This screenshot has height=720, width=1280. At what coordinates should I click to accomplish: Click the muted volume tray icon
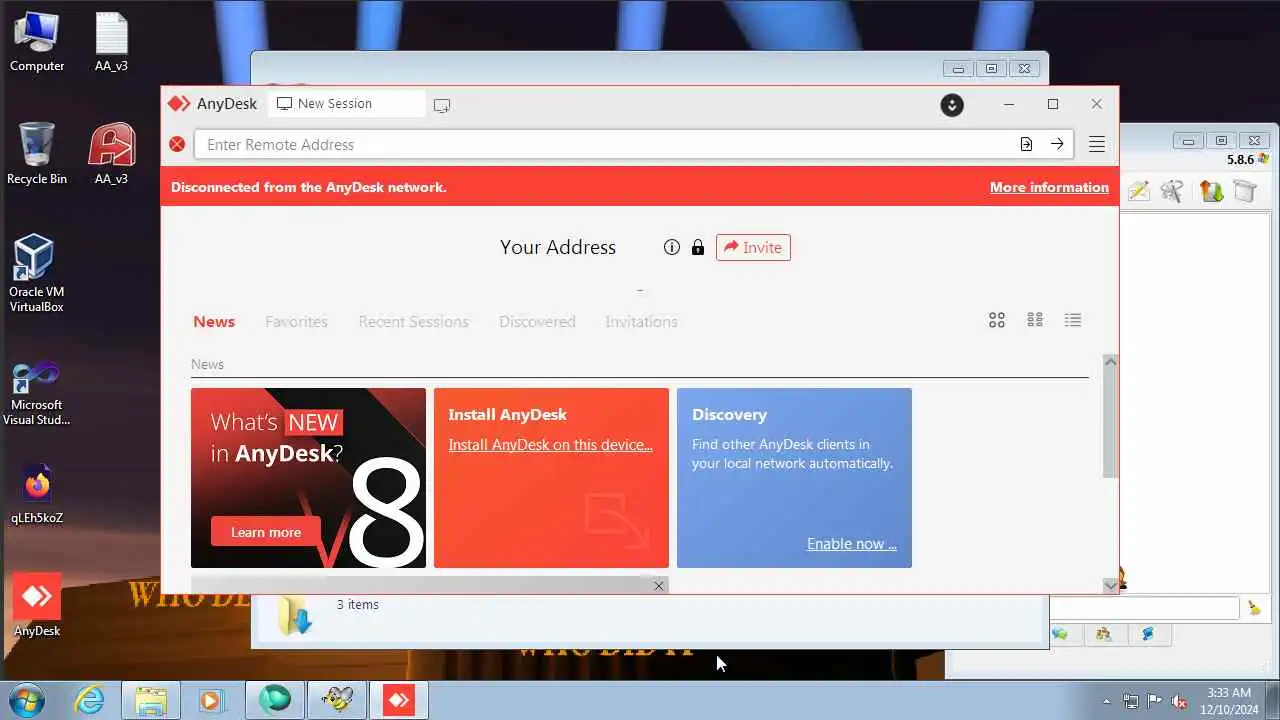(x=1180, y=701)
